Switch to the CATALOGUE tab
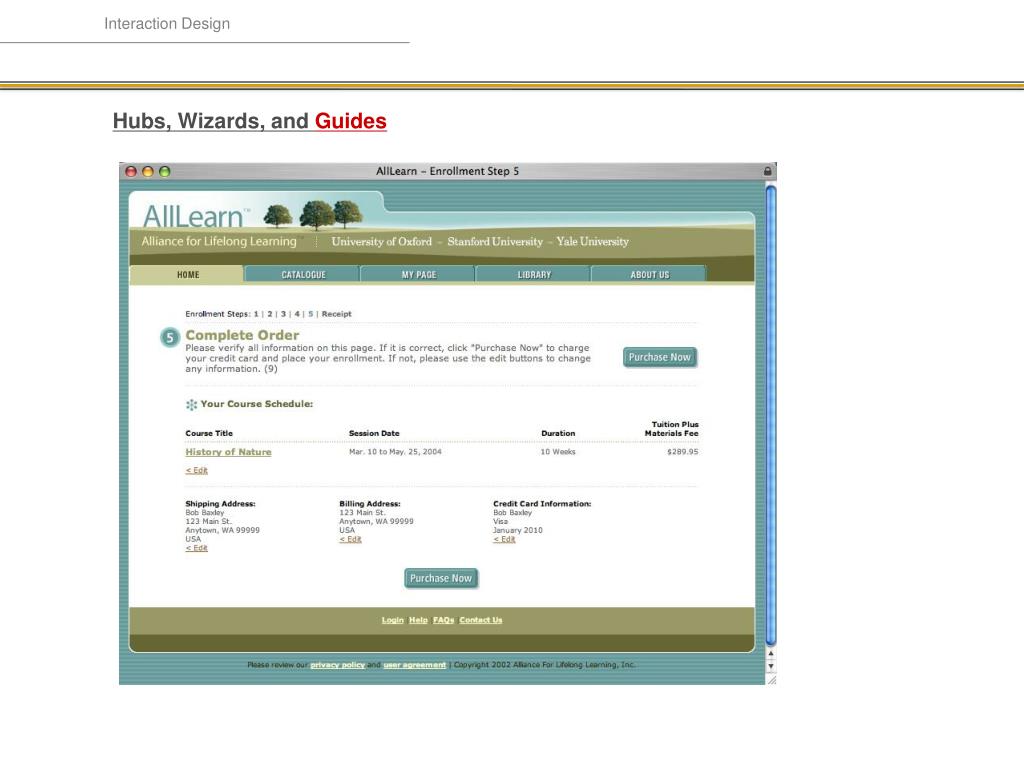 click(303, 275)
